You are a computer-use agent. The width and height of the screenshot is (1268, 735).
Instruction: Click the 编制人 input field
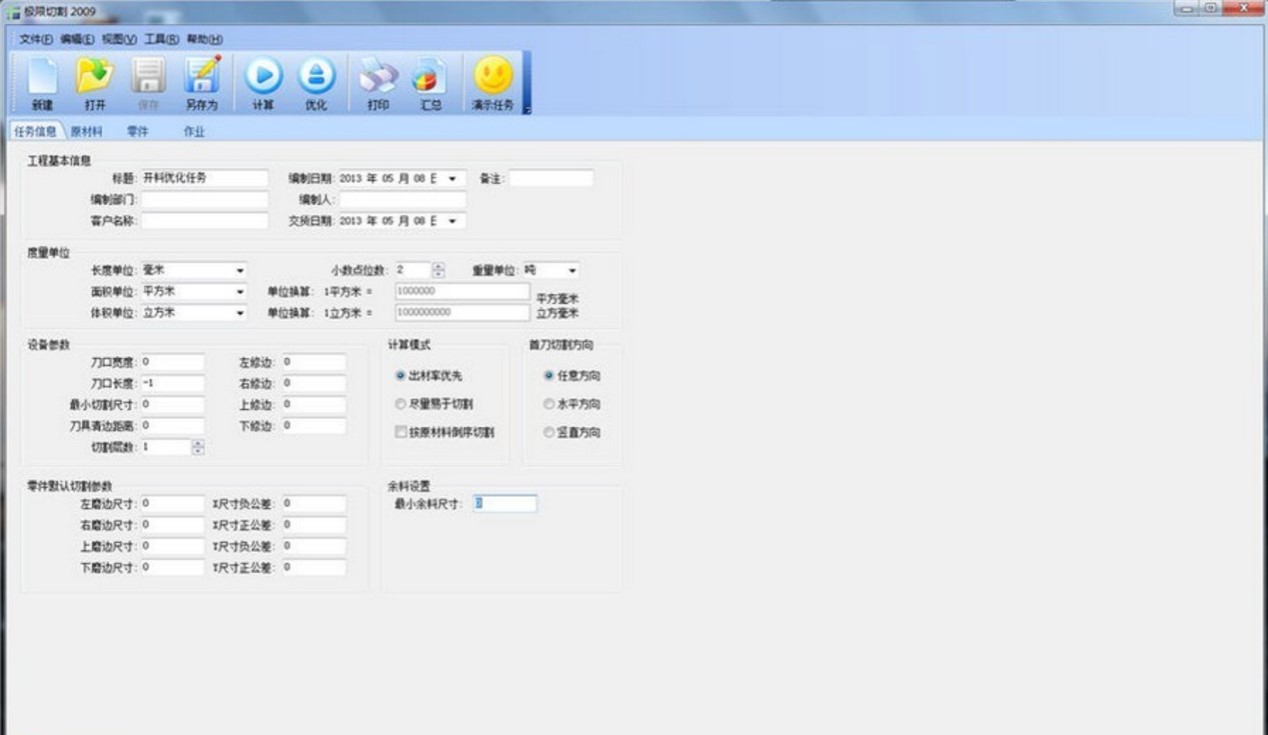coord(402,199)
